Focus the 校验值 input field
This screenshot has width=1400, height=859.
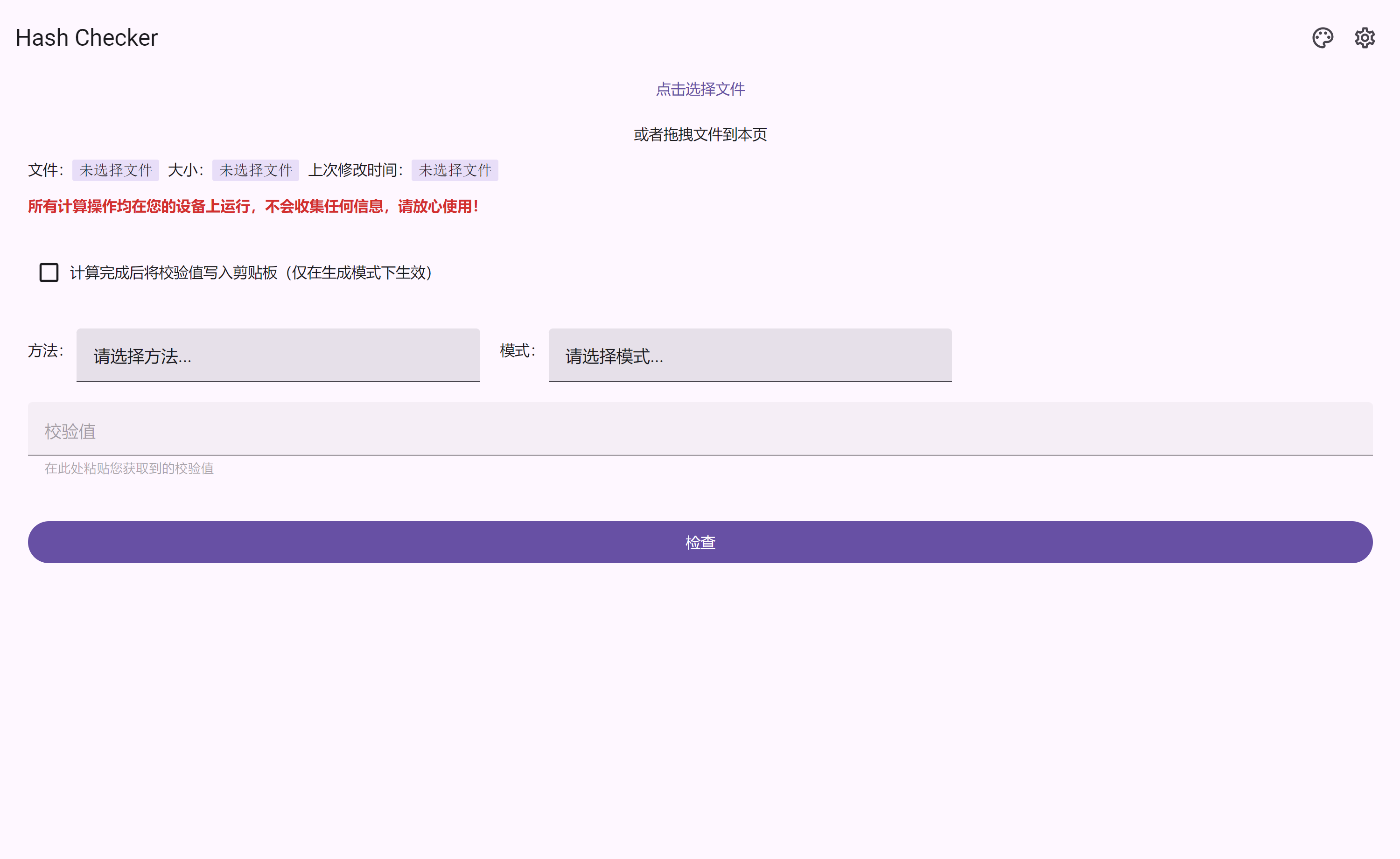tap(700, 430)
